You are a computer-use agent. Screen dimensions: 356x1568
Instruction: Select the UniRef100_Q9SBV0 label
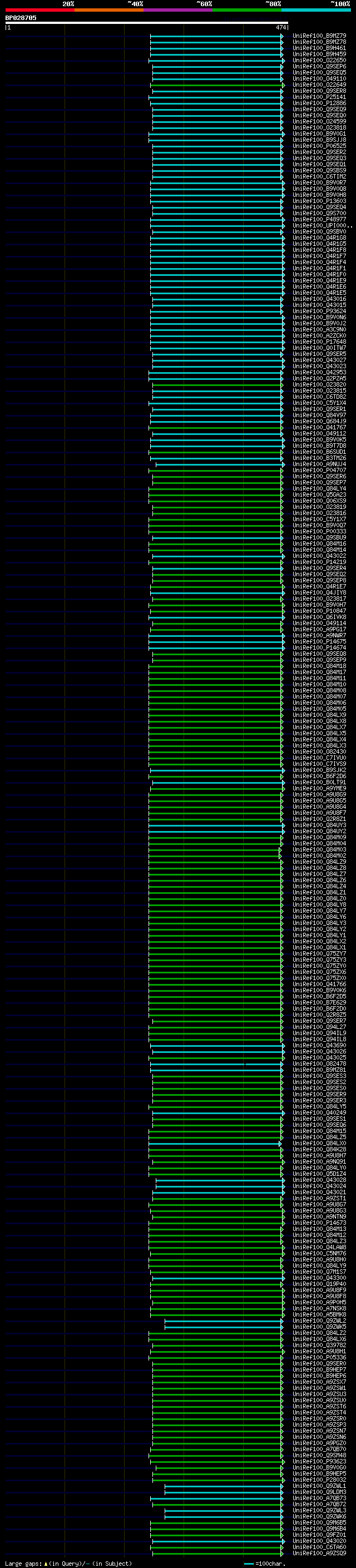[319, 232]
